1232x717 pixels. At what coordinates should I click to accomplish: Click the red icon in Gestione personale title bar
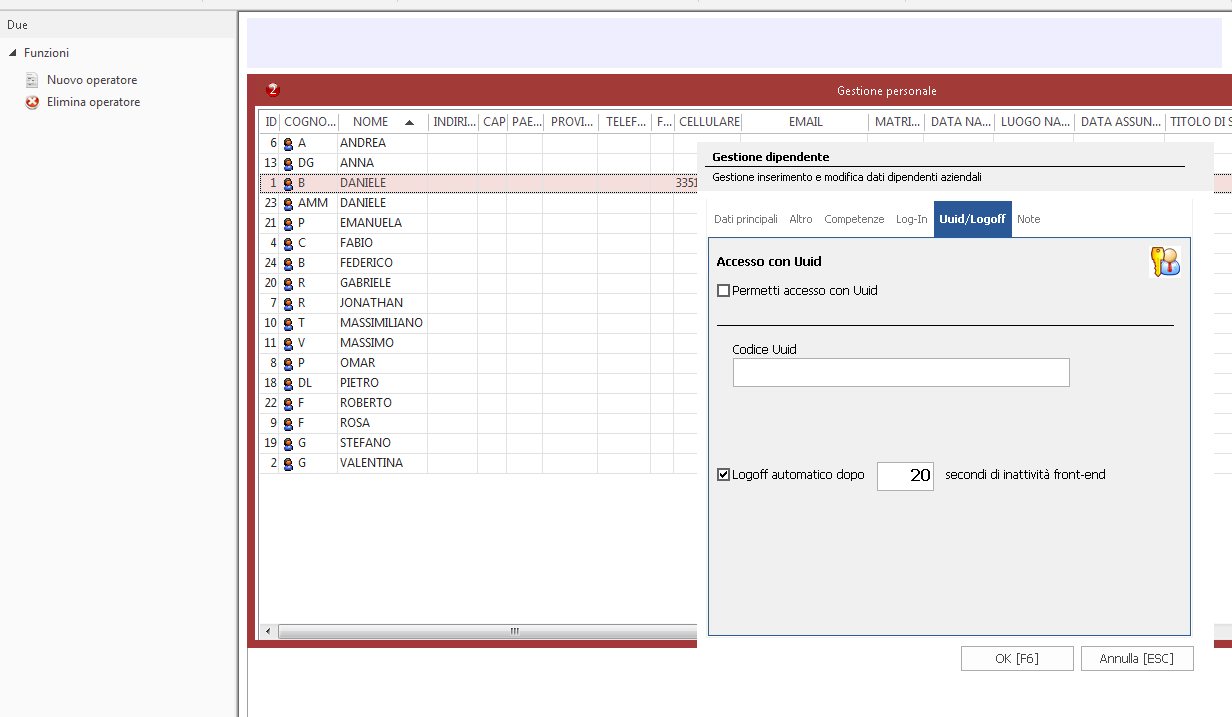point(273,90)
